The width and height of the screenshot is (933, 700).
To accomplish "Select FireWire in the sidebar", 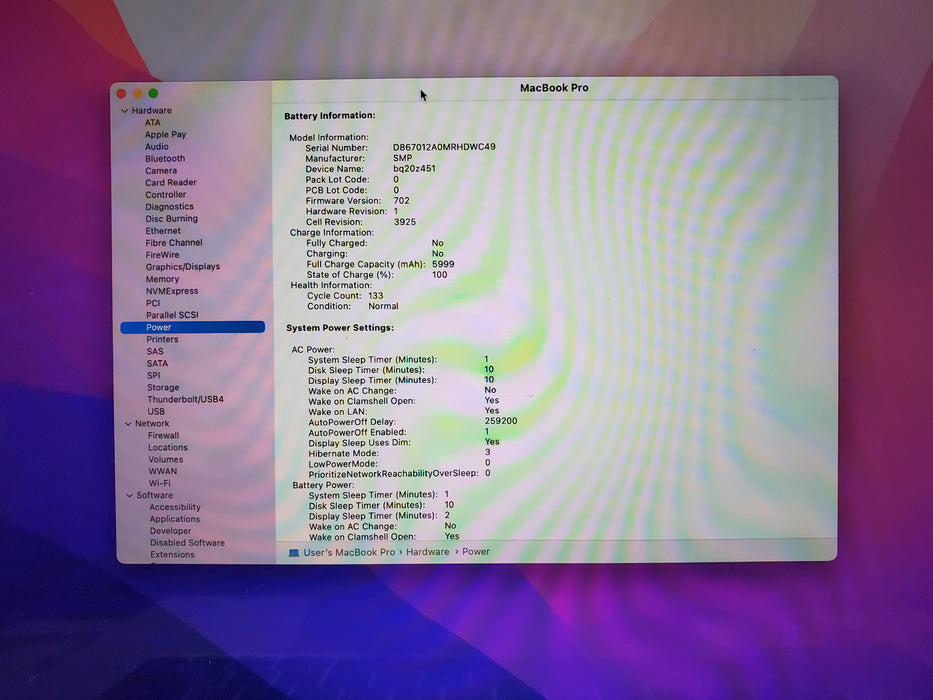I will [x=162, y=255].
